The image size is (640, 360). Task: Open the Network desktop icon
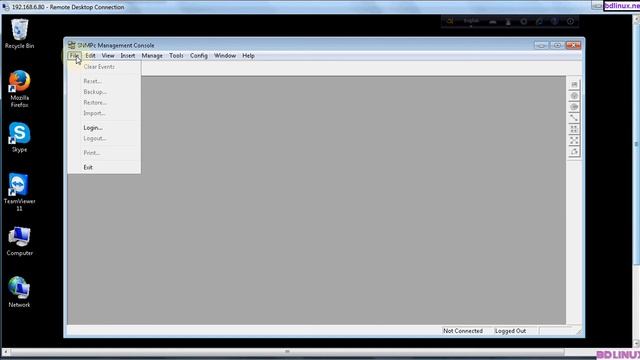point(19,292)
